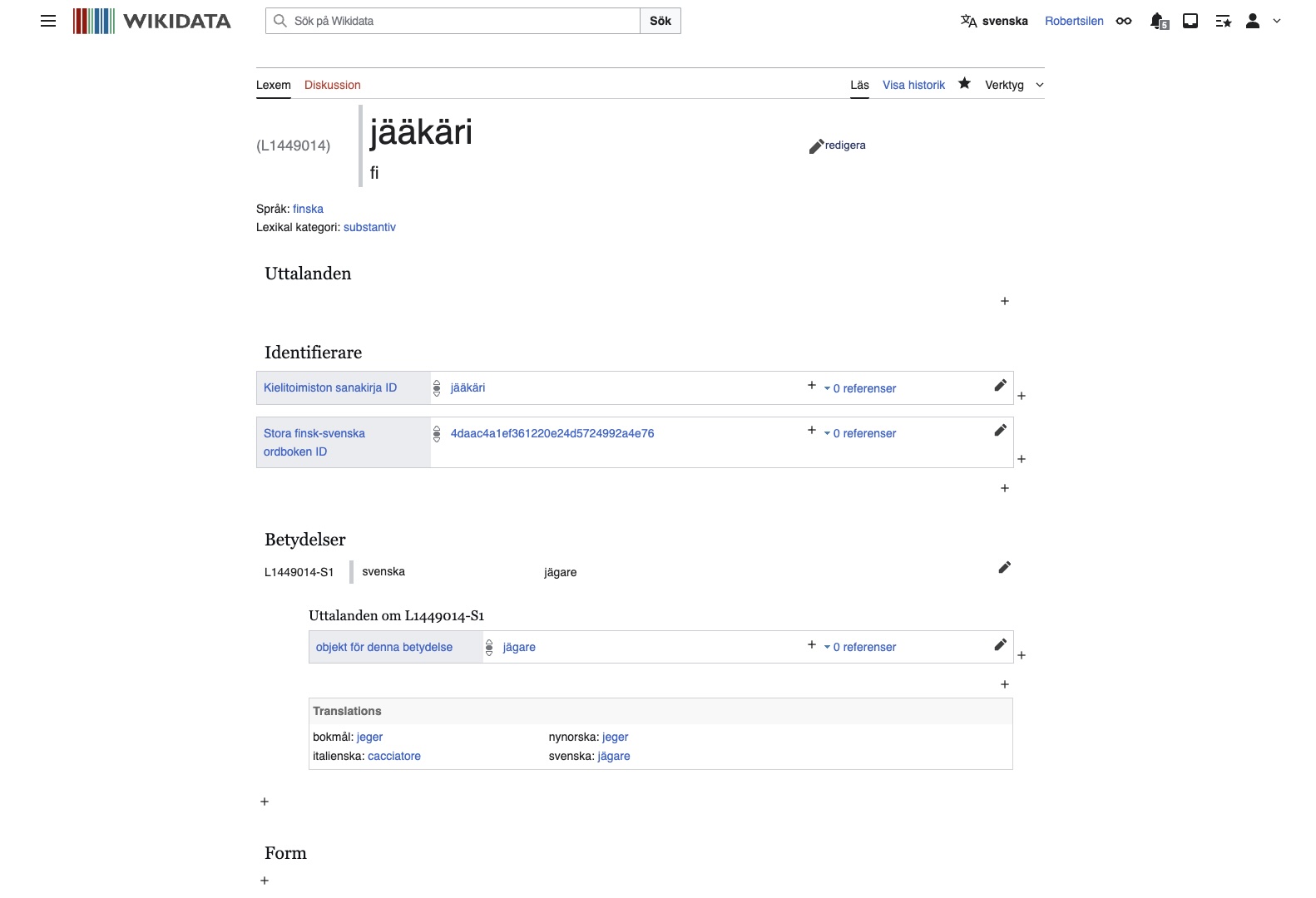
Task: Open the svenska translation link 'jägare'
Action: click(x=614, y=756)
